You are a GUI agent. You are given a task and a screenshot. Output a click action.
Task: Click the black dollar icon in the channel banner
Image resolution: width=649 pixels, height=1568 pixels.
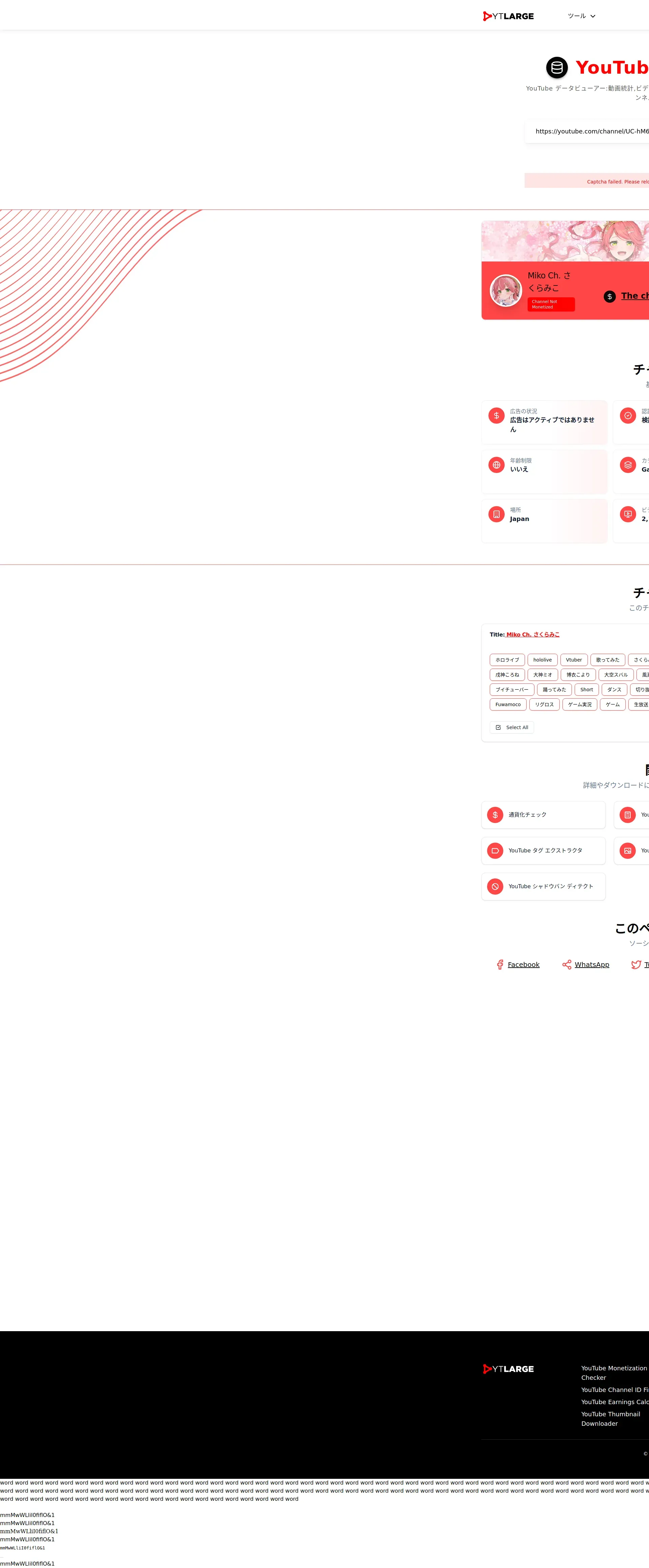coord(609,296)
